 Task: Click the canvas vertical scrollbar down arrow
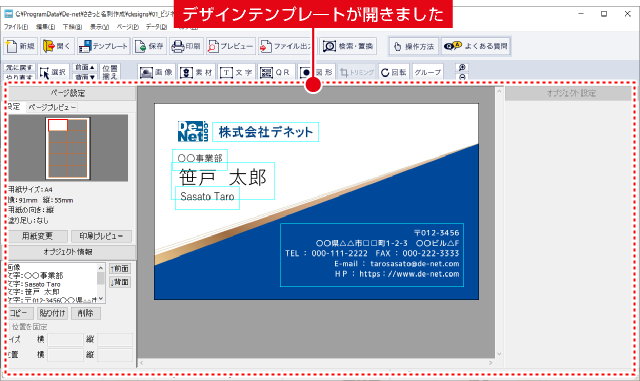pos(499,354)
